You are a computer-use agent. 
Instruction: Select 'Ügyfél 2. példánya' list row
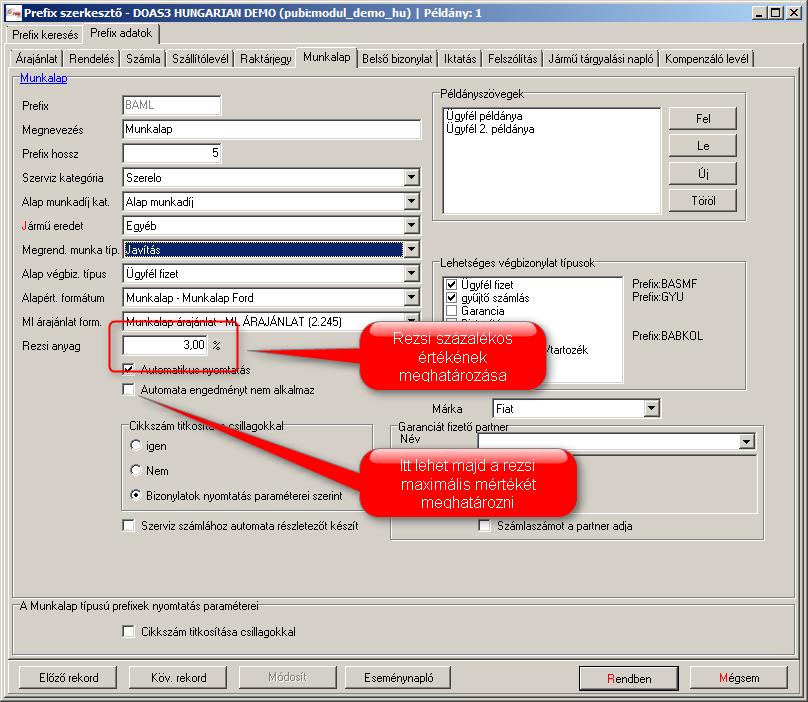490,129
